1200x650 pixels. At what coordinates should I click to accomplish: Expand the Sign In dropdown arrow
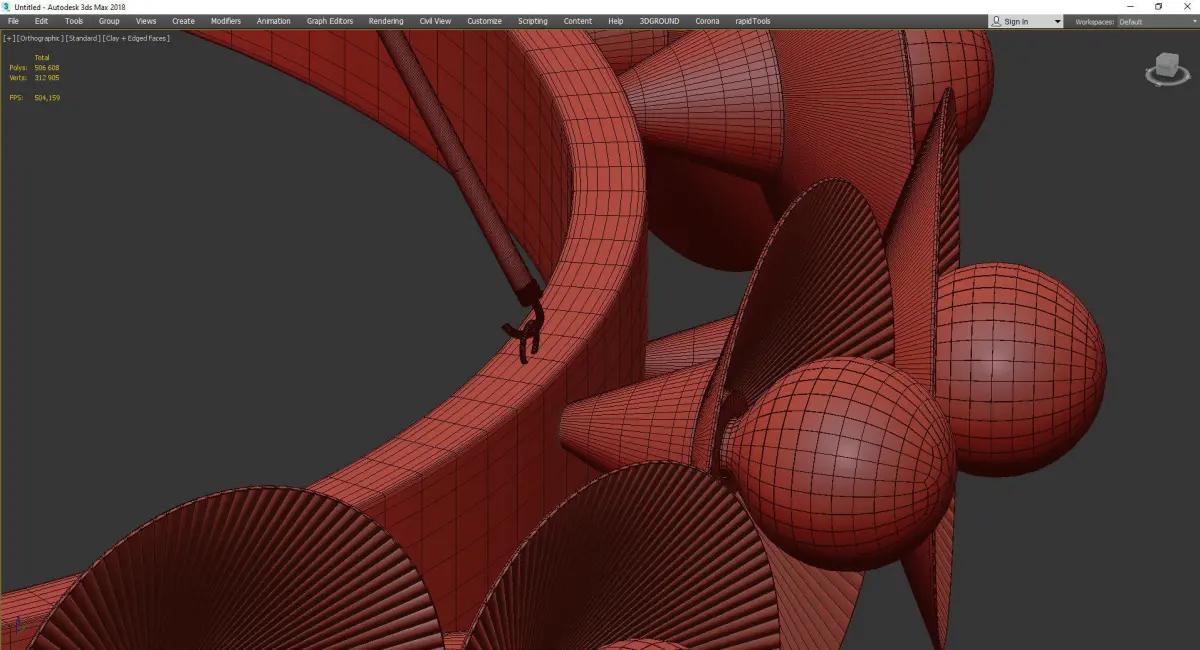coord(1057,22)
